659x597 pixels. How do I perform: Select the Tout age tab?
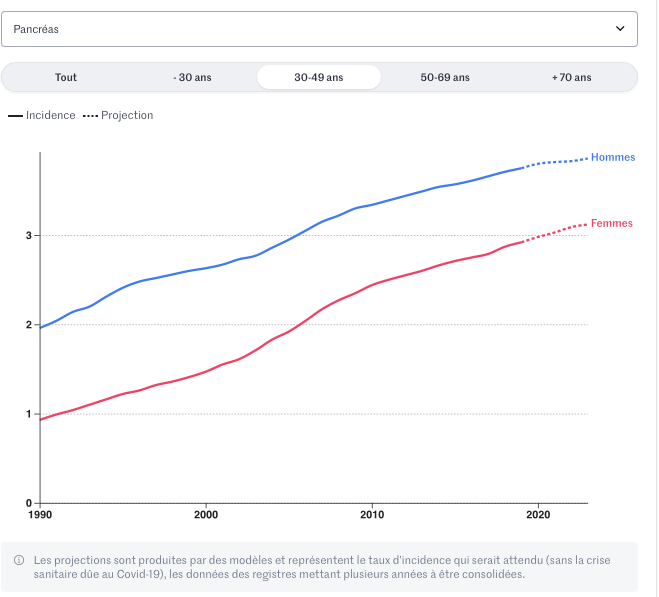66,77
